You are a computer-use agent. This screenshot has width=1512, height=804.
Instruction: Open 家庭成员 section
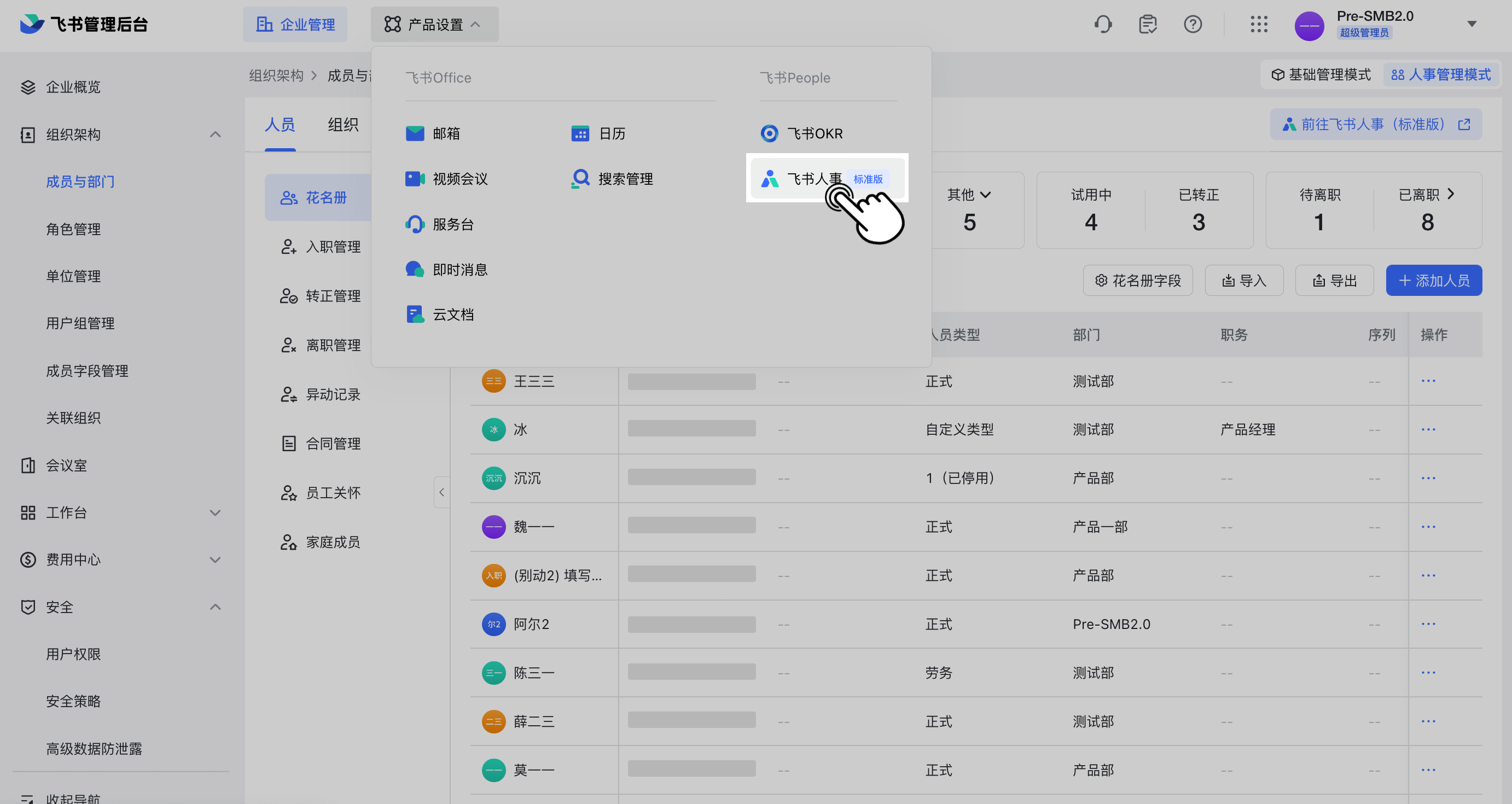point(321,542)
